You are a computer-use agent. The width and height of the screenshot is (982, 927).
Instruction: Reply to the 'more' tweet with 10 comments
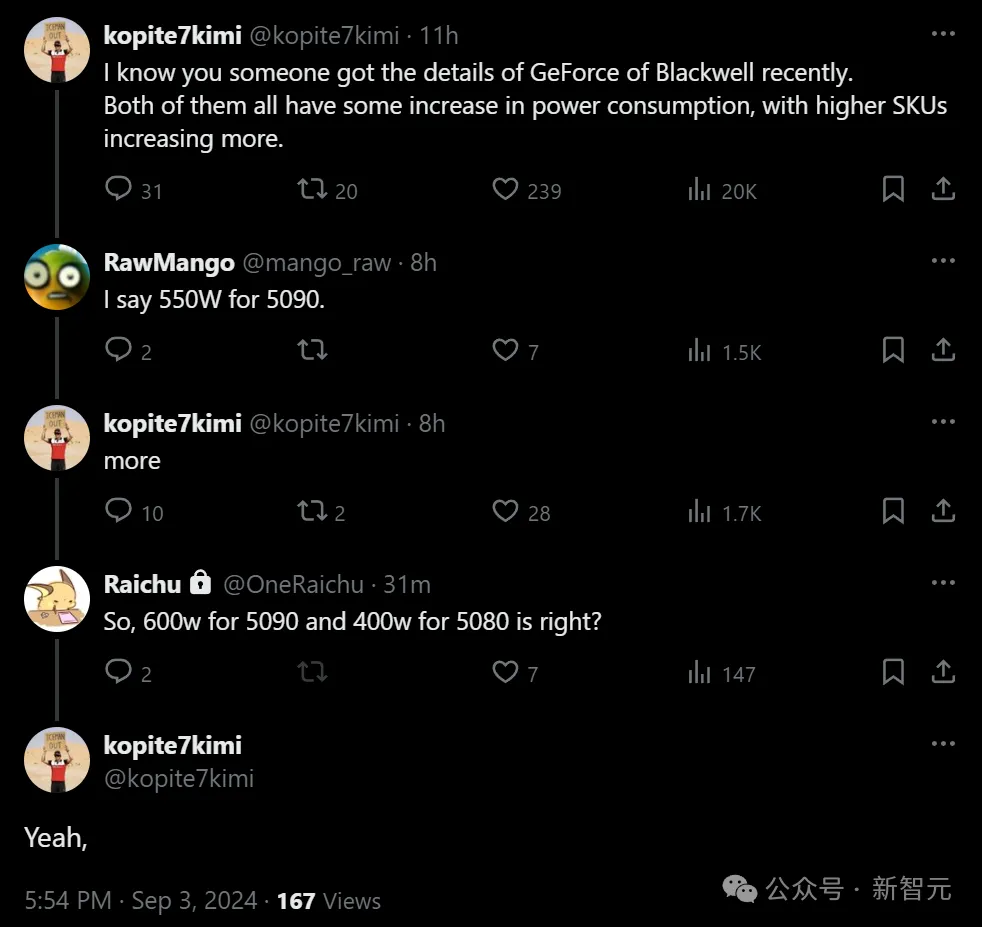coord(118,510)
